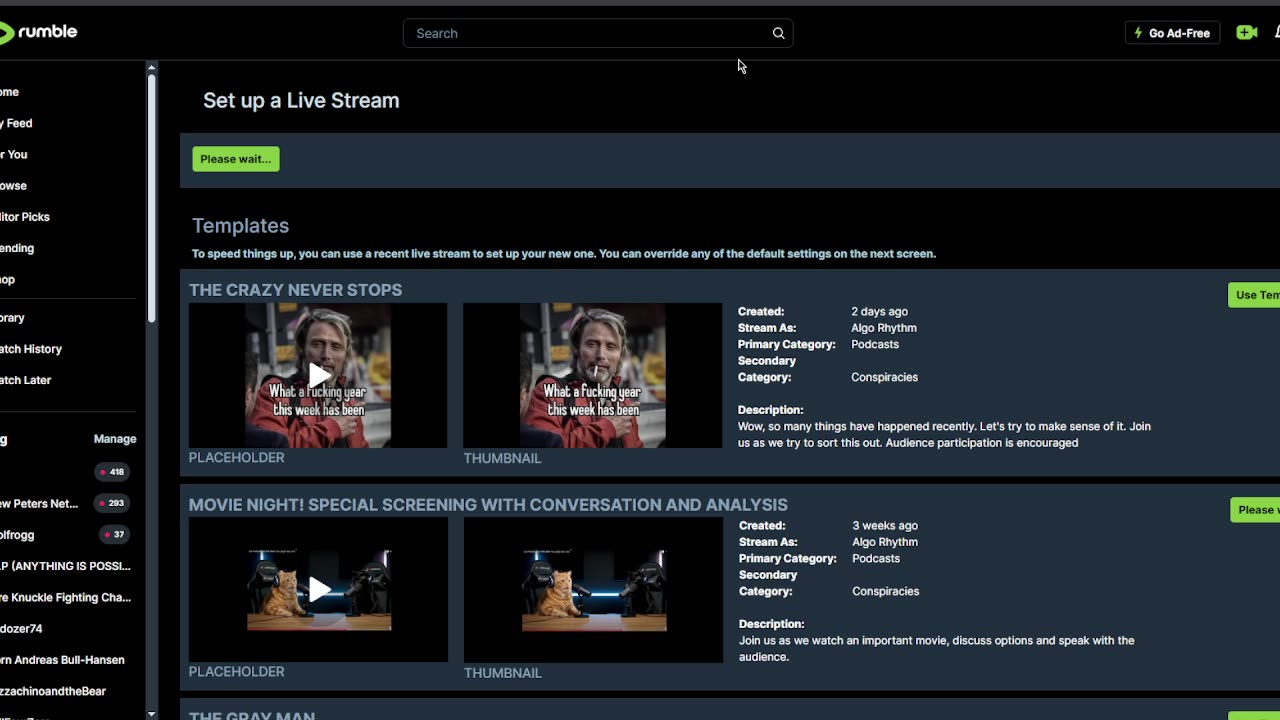
Task: Open Shop in the sidebar
Action: (x=8, y=279)
